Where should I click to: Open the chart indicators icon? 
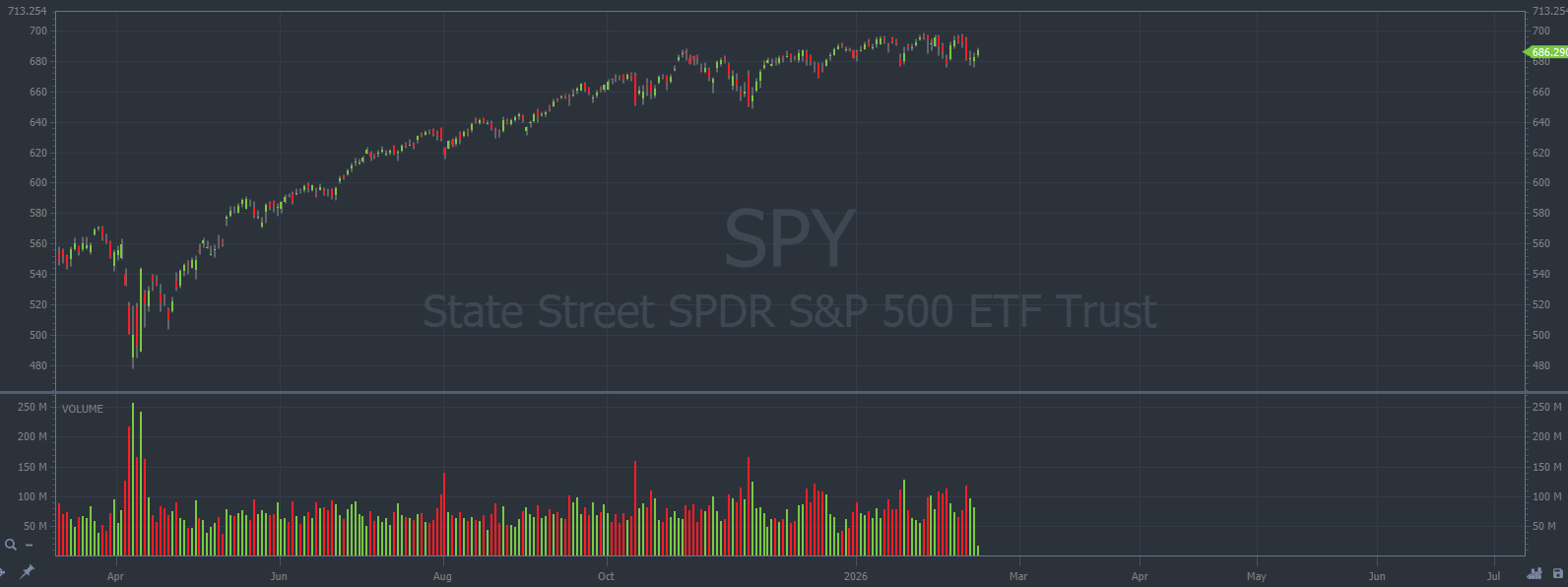click(x=1535, y=573)
